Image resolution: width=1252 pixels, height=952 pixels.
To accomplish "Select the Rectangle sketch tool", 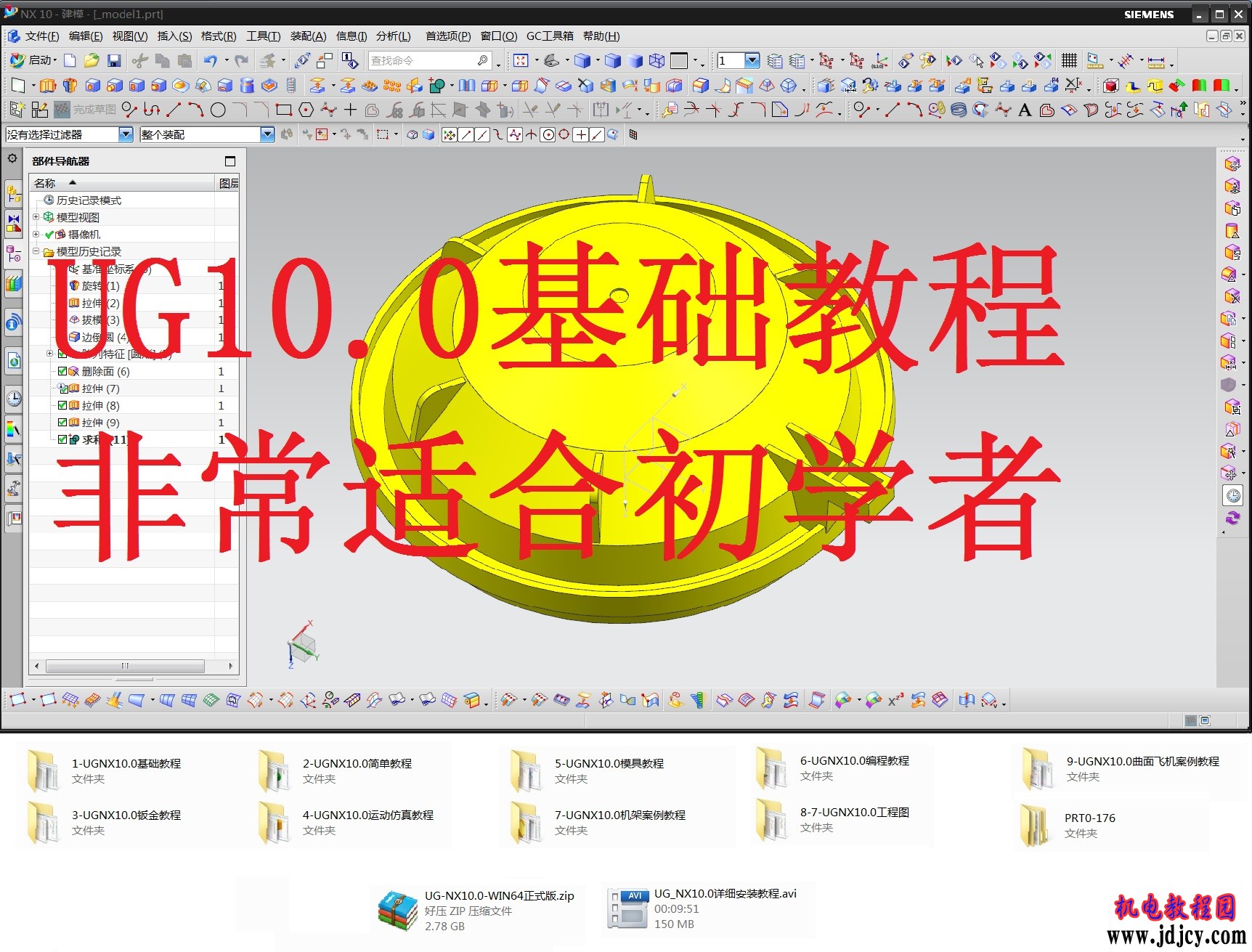I will (x=284, y=110).
